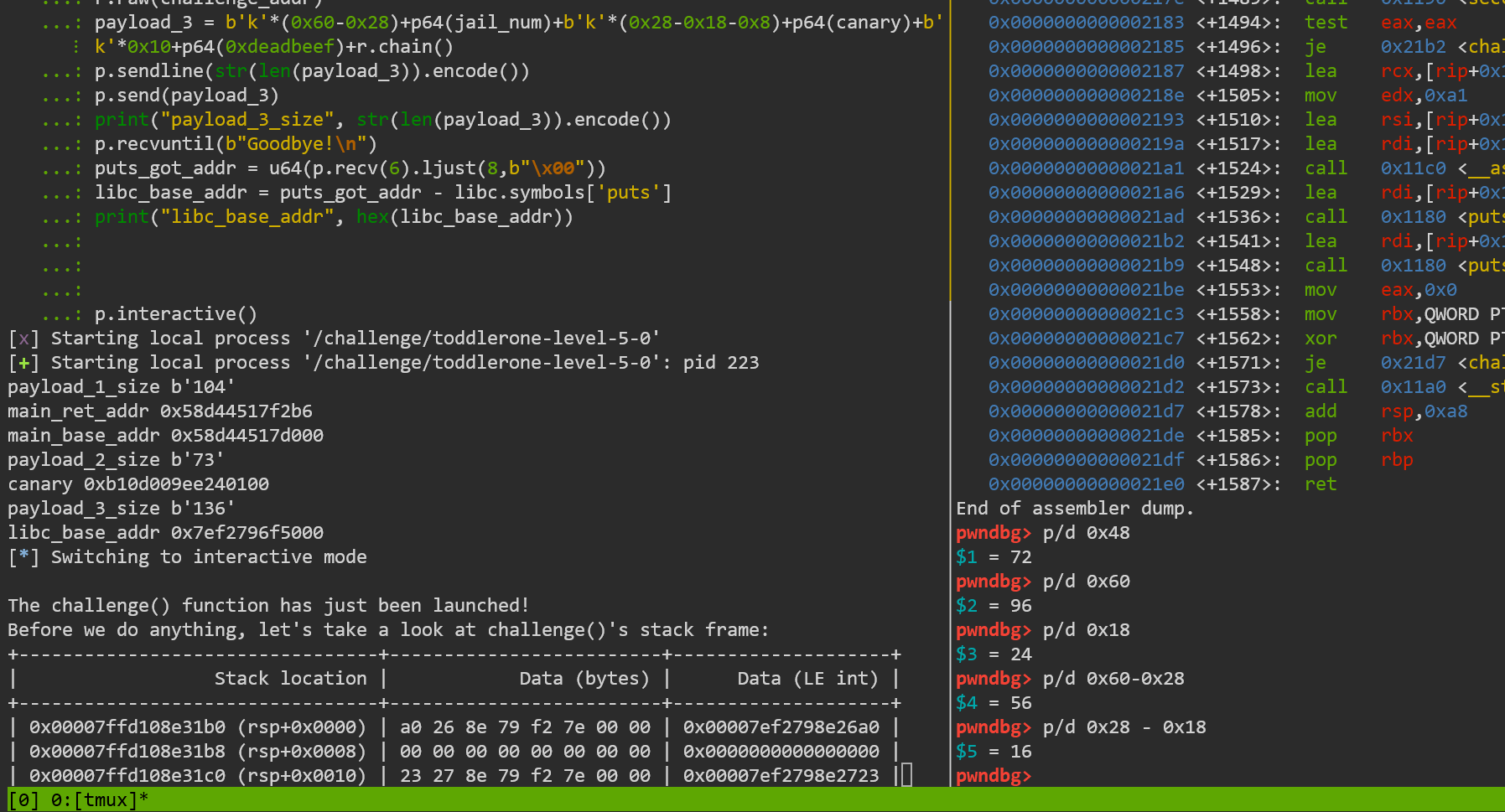Click the libc.symbols['puts'] assignment line

(x=383, y=193)
